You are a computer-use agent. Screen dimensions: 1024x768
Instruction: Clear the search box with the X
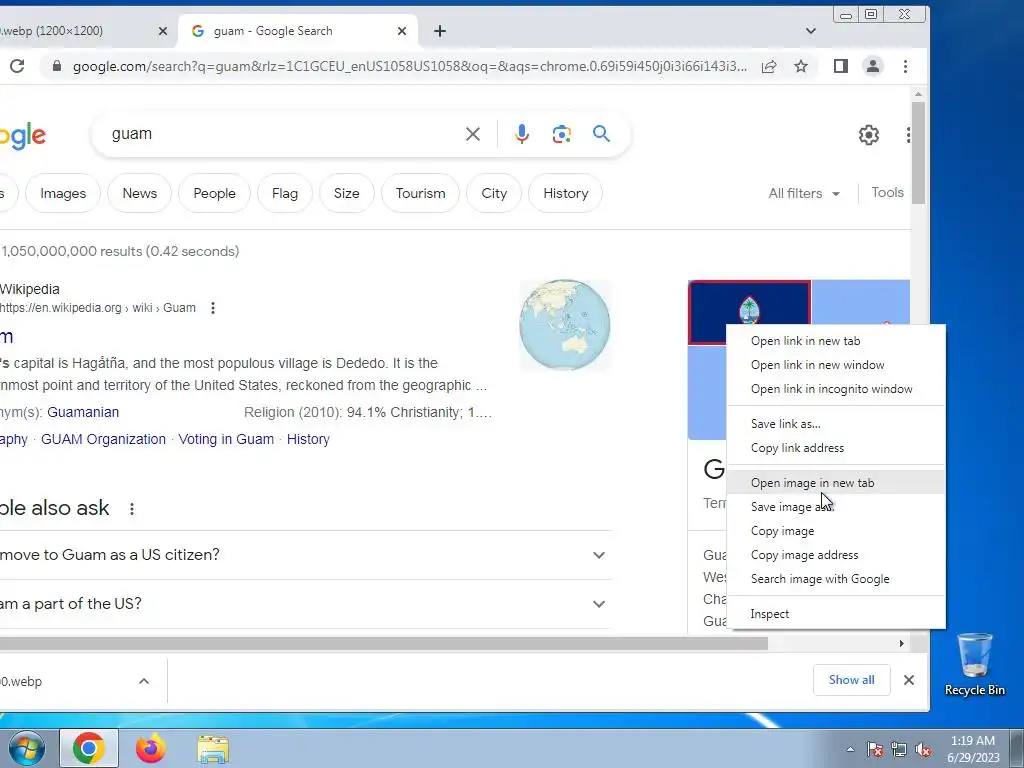[x=473, y=134]
